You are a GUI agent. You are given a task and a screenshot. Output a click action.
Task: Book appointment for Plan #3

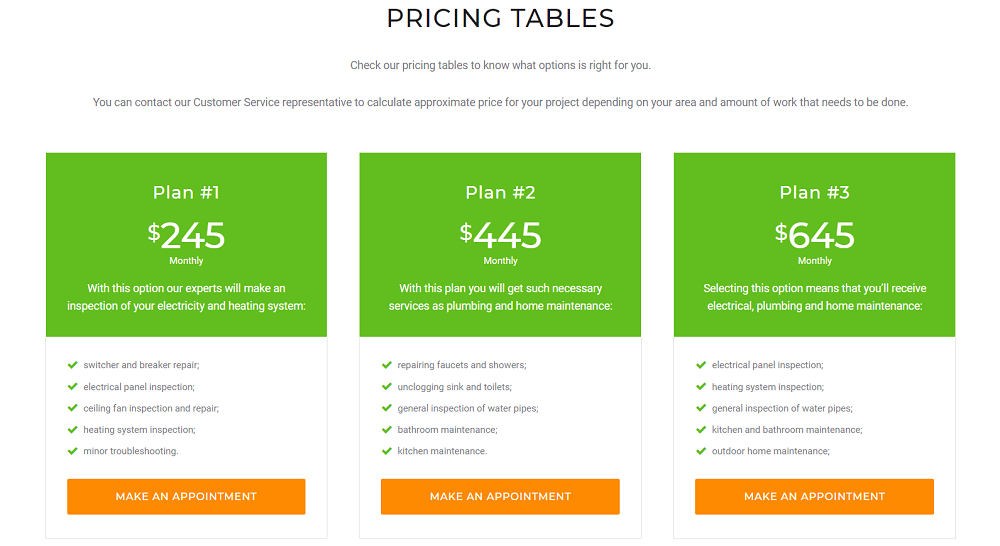[x=814, y=496]
